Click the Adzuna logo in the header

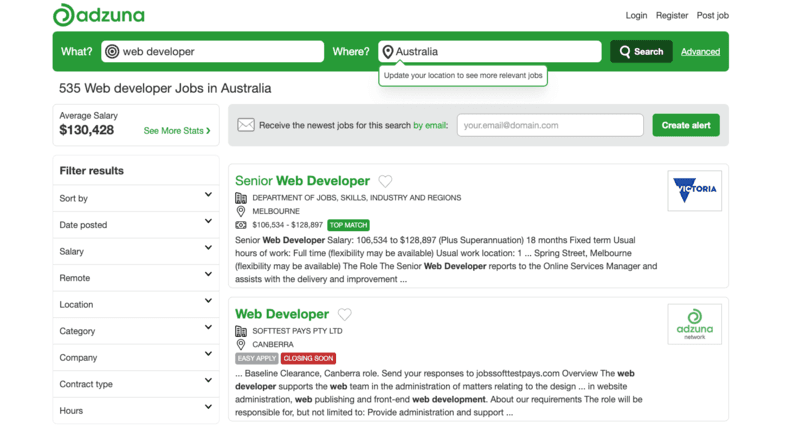(99, 15)
